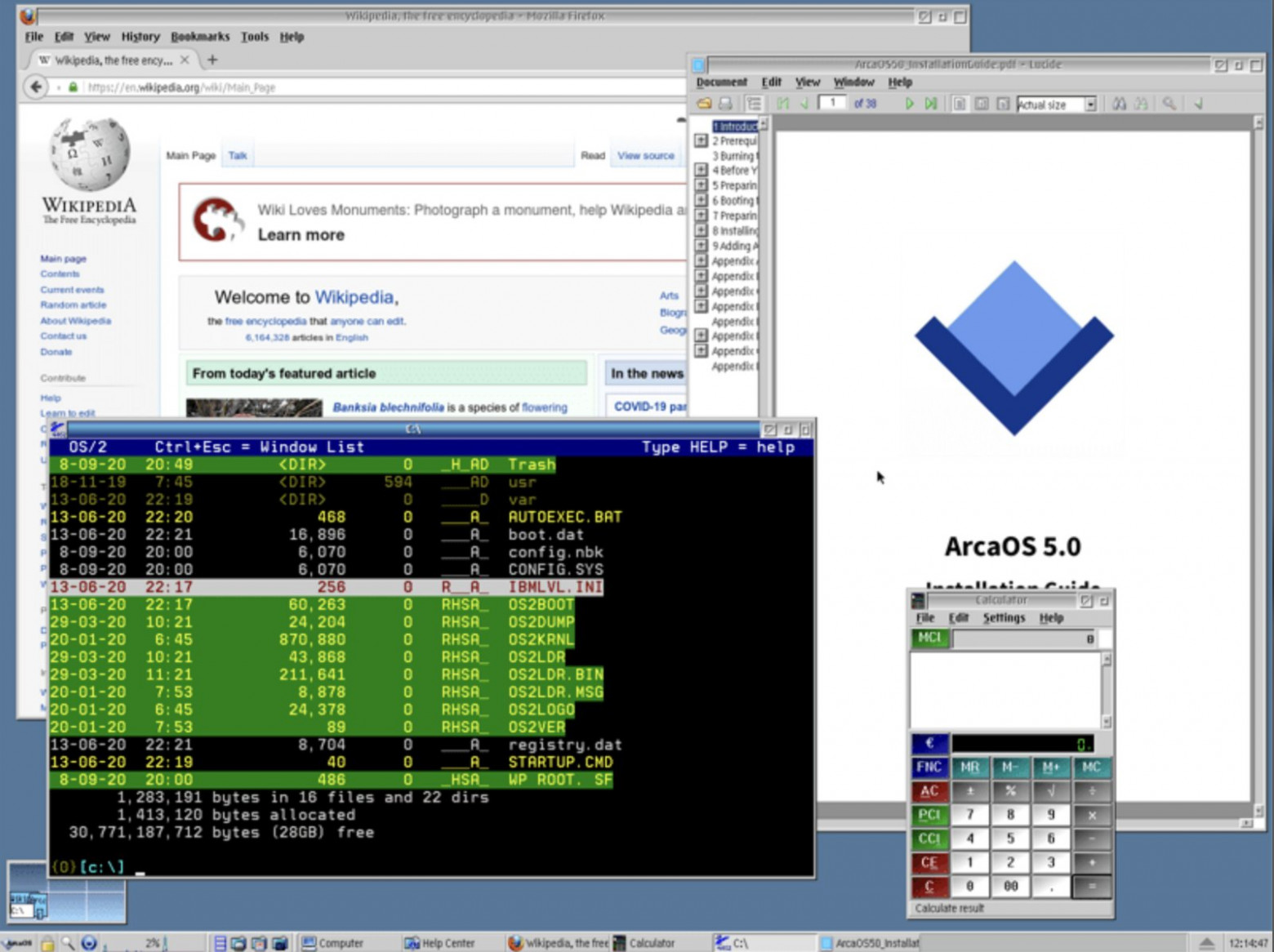Click the CE clear entry button
Image resolution: width=1274 pixels, height=952 pixels.
pos(929,863)
